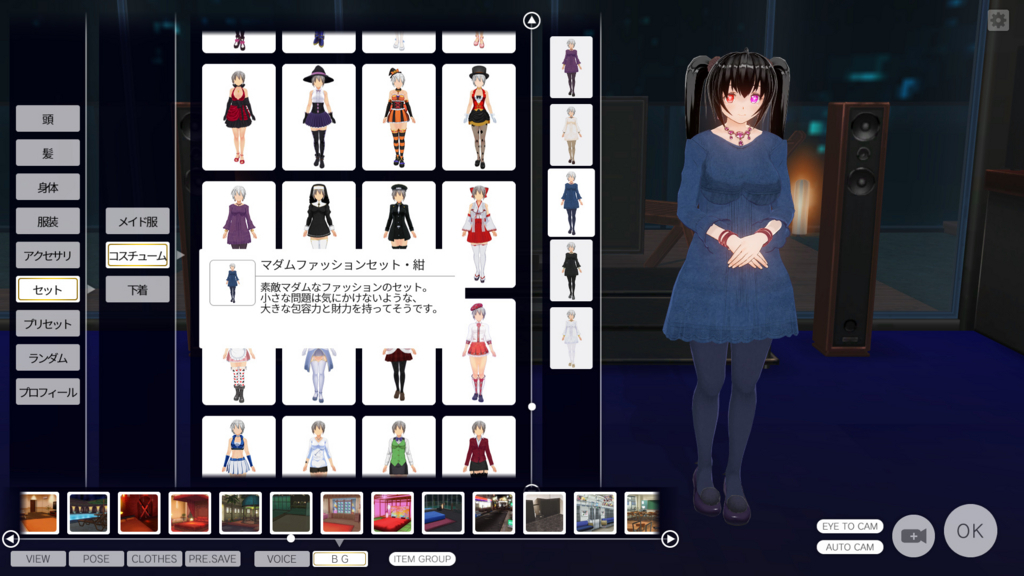
Task: Choose the purple madam dress costume
Action: (x=239, y=216)
